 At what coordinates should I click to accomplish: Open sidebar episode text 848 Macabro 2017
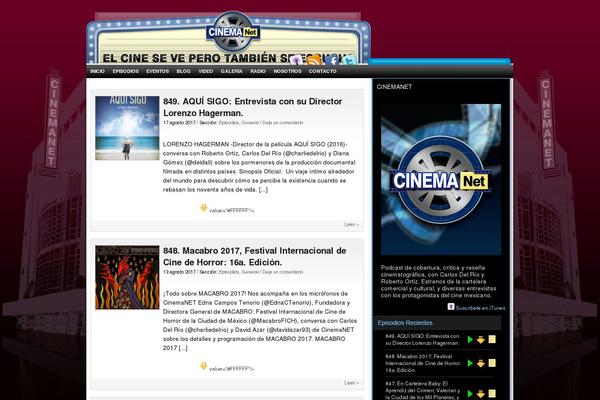pos(423,363)
